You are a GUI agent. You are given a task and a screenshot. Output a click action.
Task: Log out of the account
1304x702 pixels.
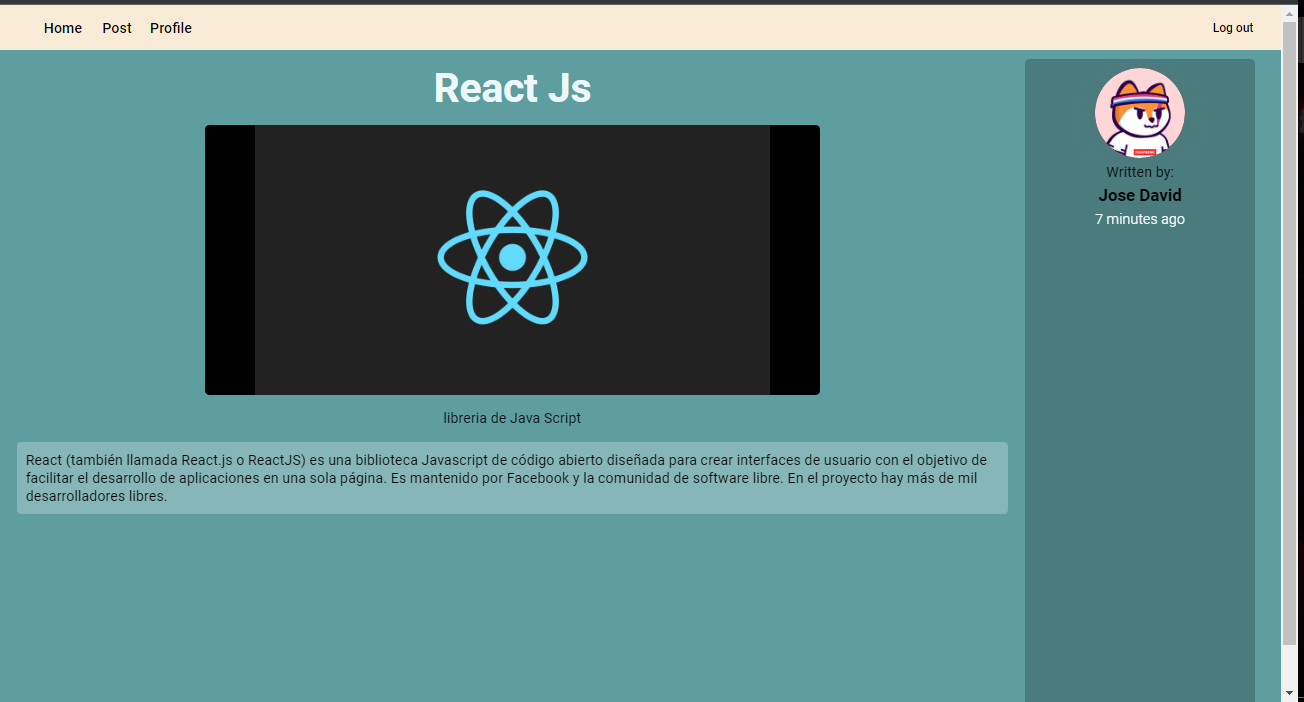(1233, 28)
